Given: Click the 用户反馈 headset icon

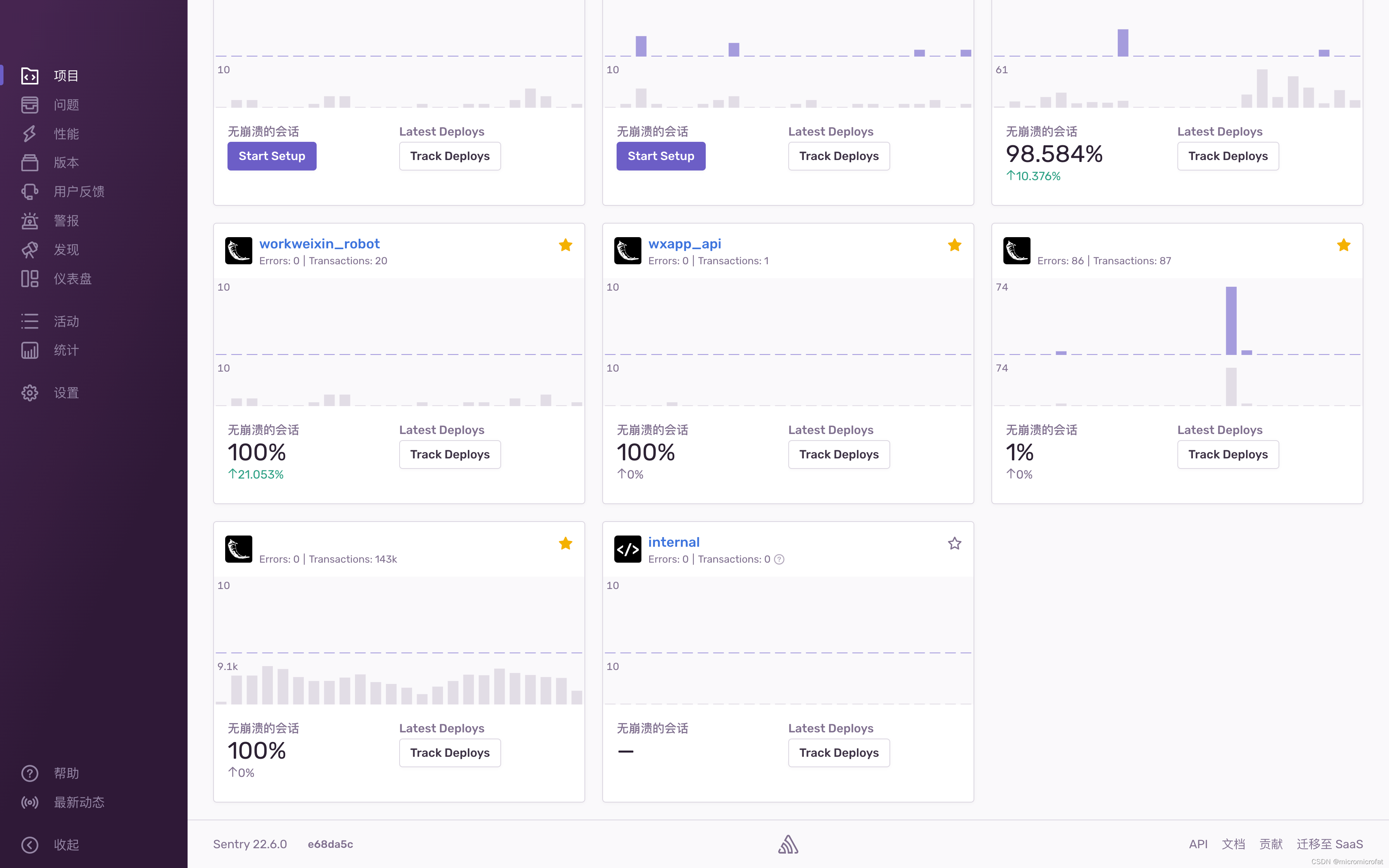Looking at the screenshot, I should (30, 192).
